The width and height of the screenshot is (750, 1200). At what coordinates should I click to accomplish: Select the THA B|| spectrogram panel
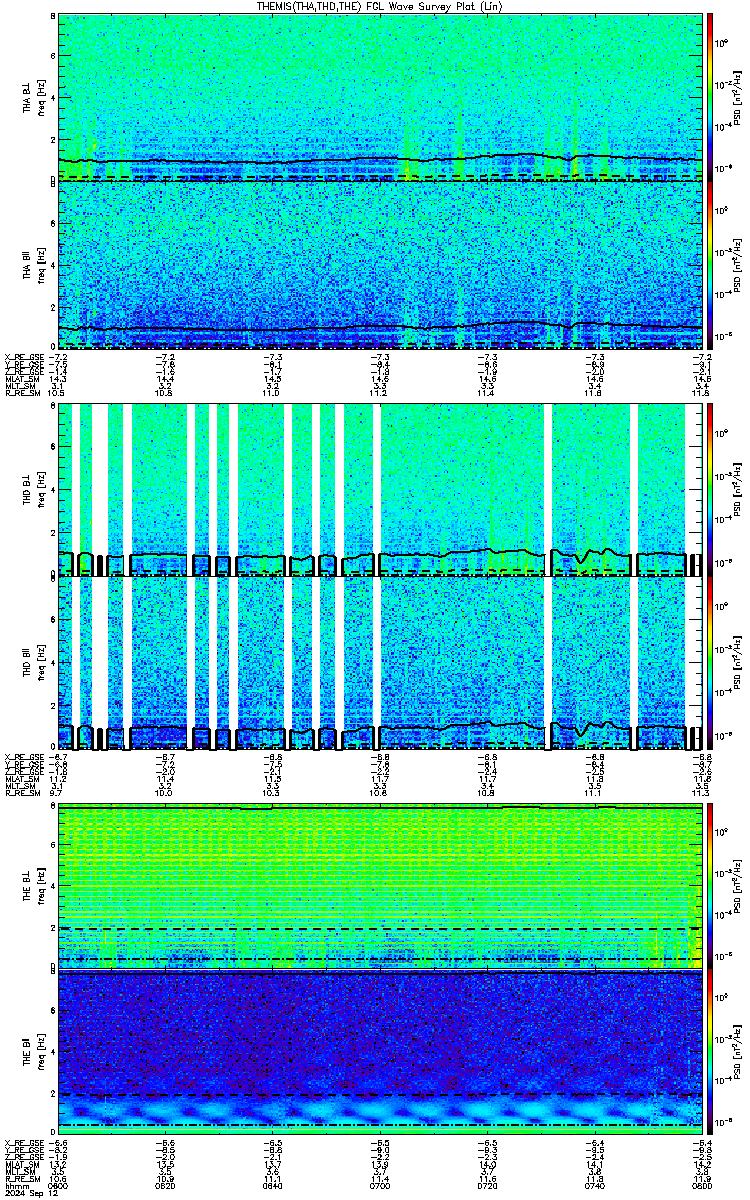(381, 265)
